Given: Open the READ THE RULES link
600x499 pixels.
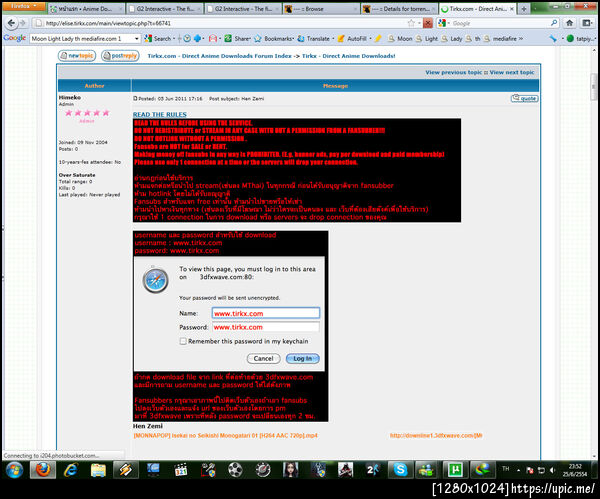Looking at the screenshot, I should pos(160,114).
